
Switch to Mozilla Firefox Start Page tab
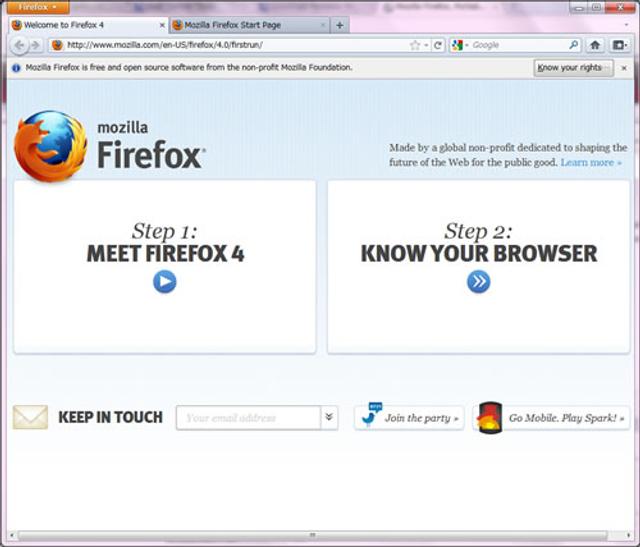coord(249,25)
